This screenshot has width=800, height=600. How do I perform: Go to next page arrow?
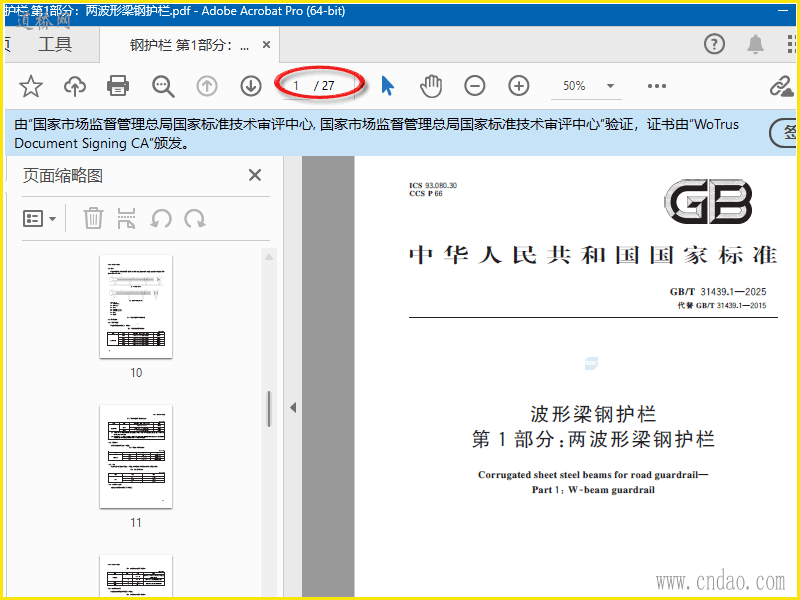pos(251,86)
